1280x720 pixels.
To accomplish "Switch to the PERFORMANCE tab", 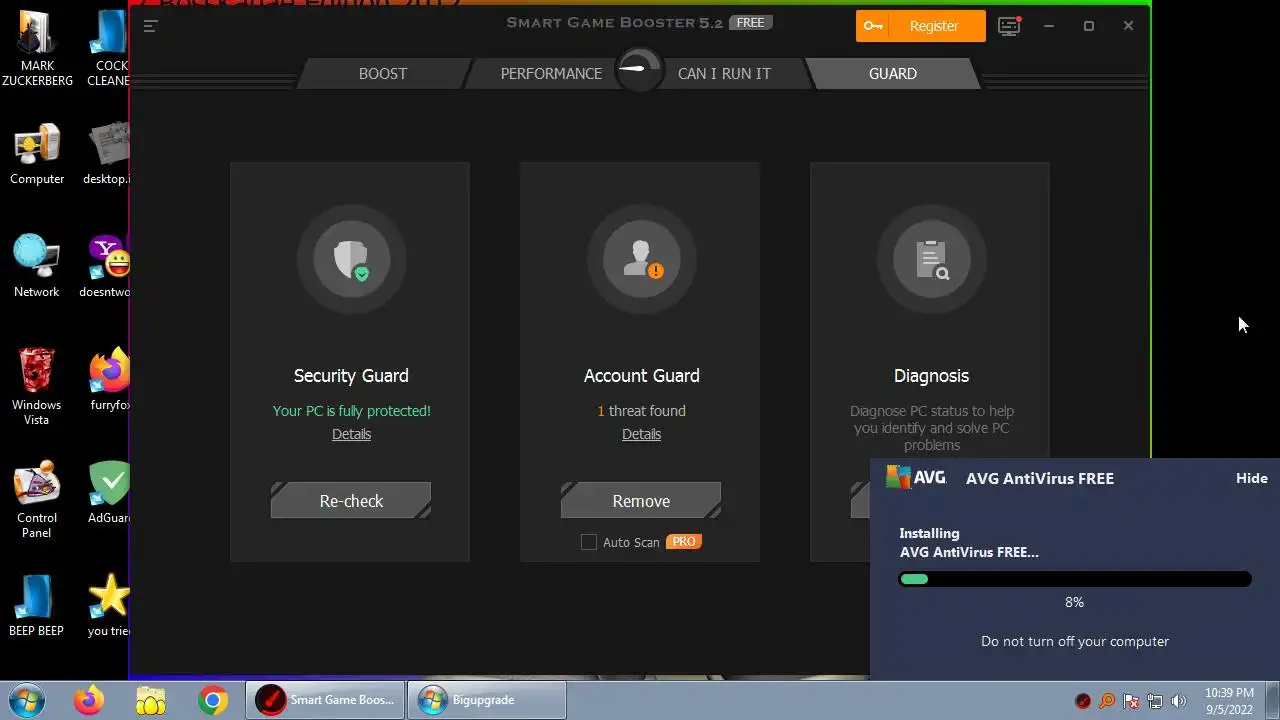I will pos(551,73).
